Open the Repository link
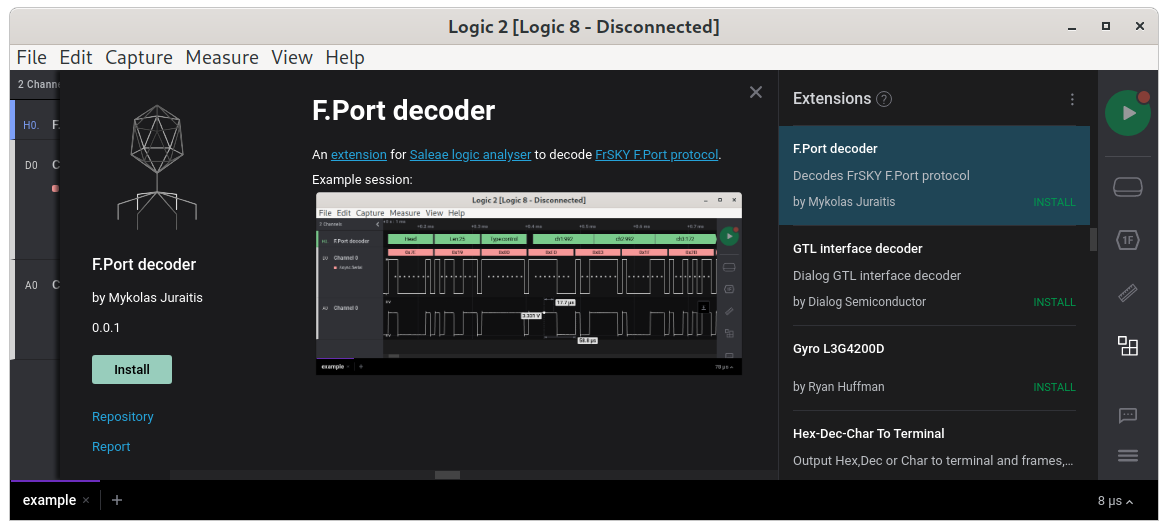Image resolution: width=1168 pixels, height=530 pixels. click(123, 417)
